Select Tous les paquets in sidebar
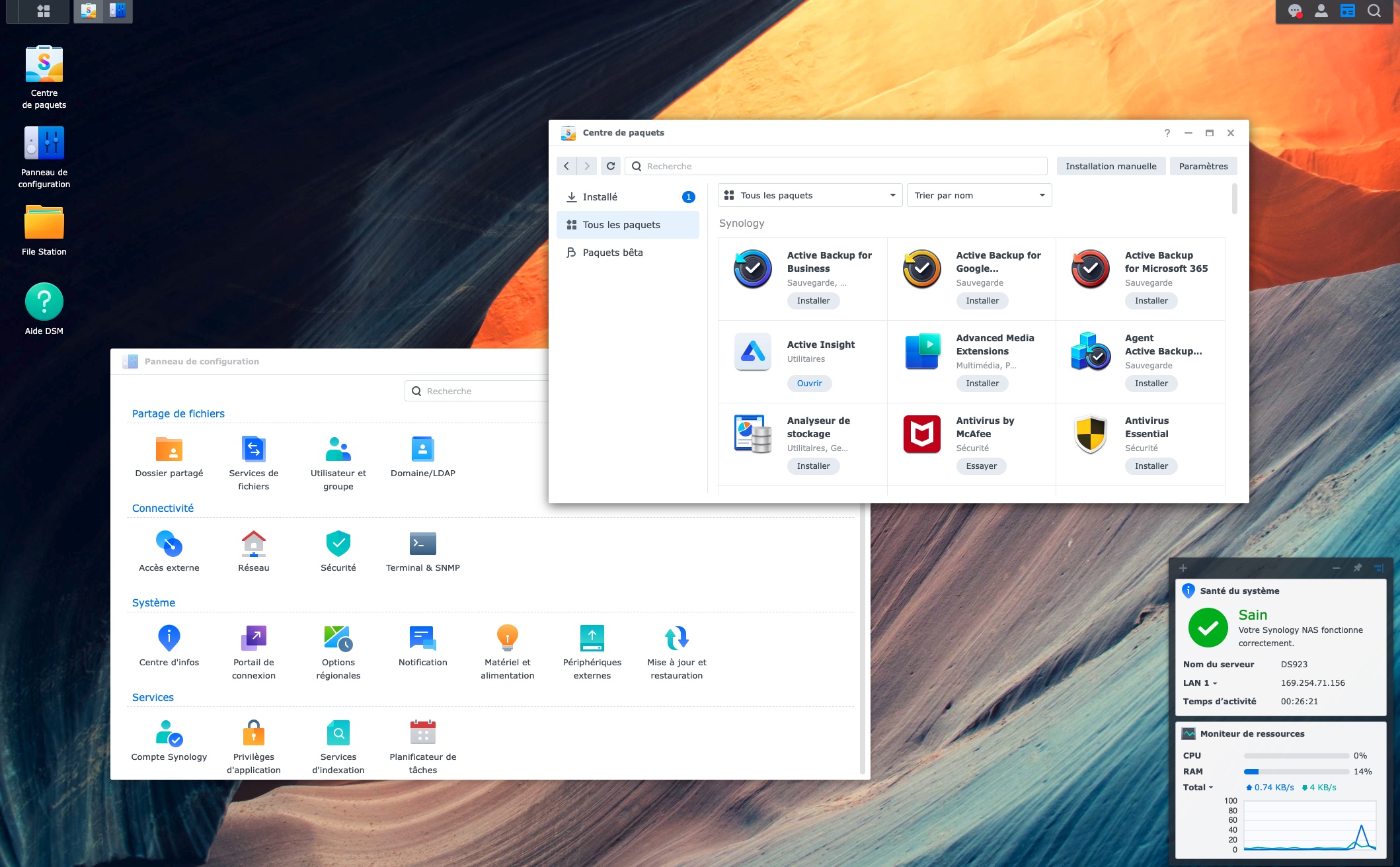The height and width of the screenshot is (867, 1400). tap(628, 225)
